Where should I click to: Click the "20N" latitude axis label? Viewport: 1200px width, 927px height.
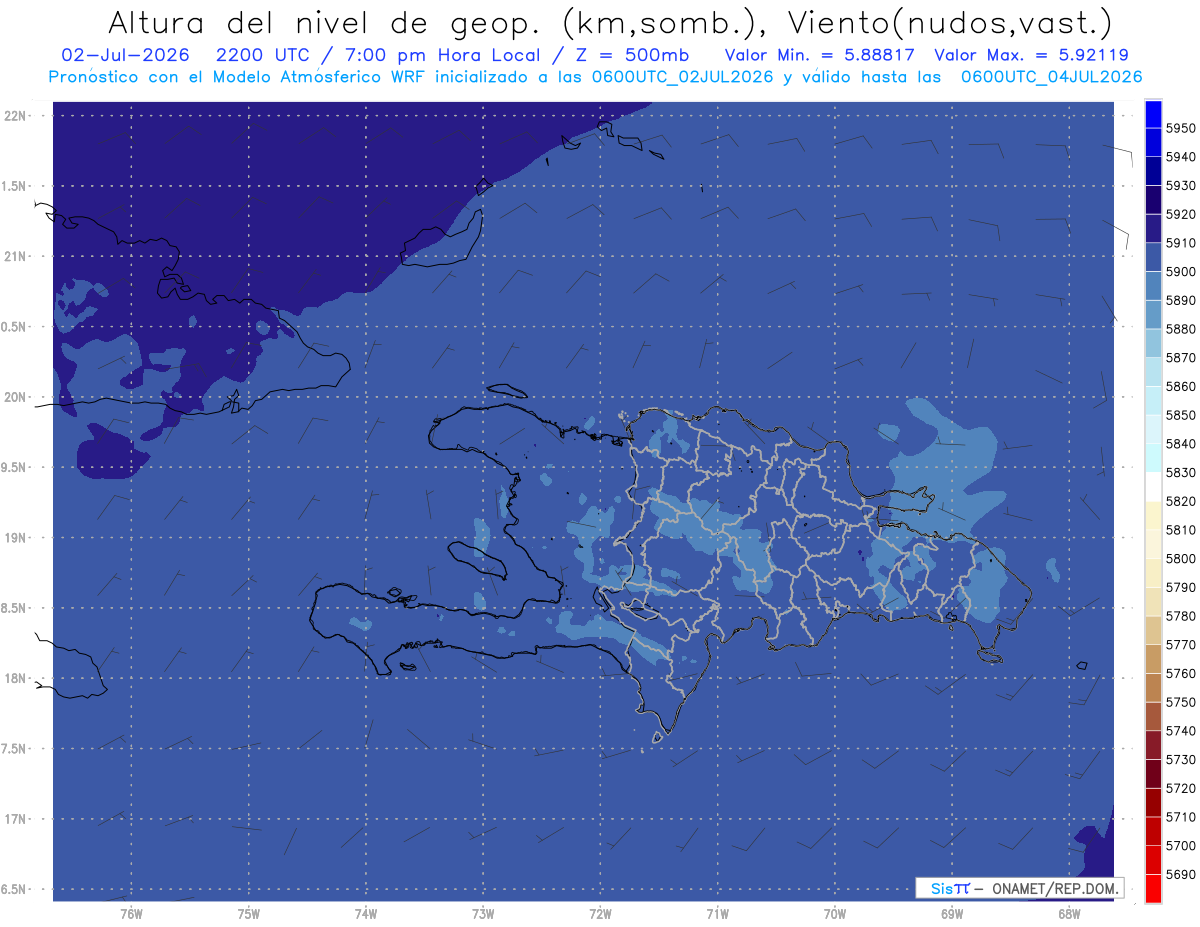[x=14, y=397]
